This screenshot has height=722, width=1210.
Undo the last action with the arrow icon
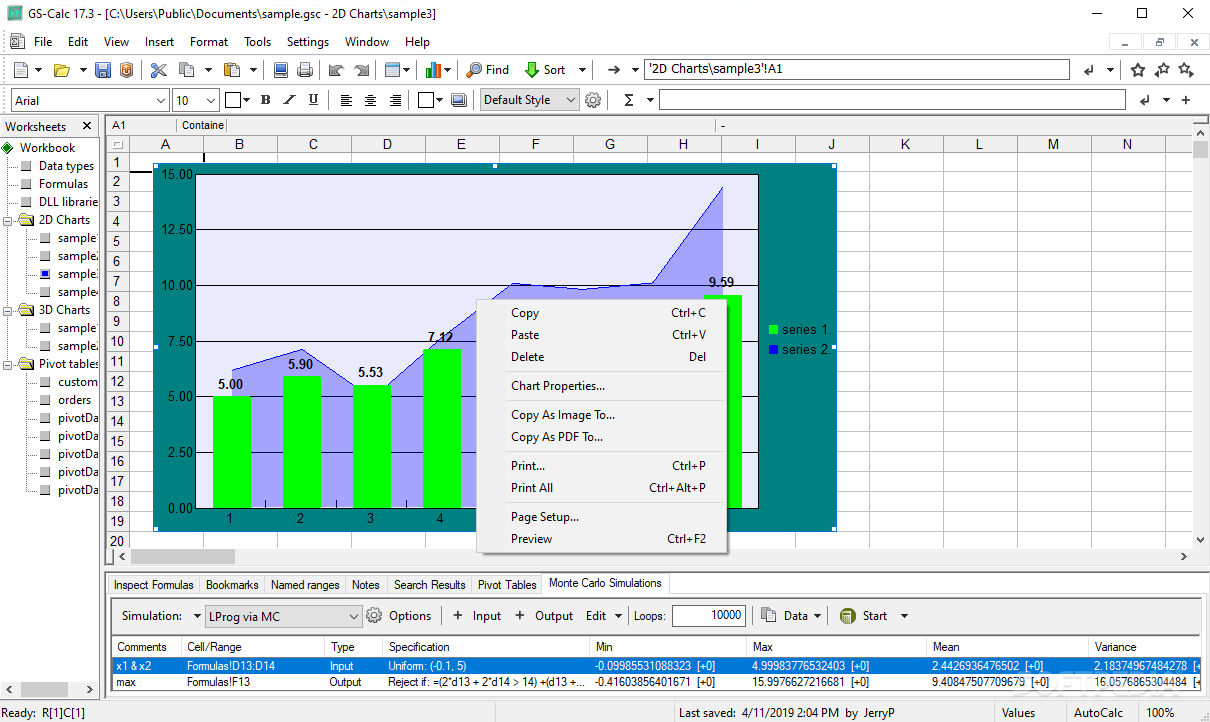click(x=337, y=70)
